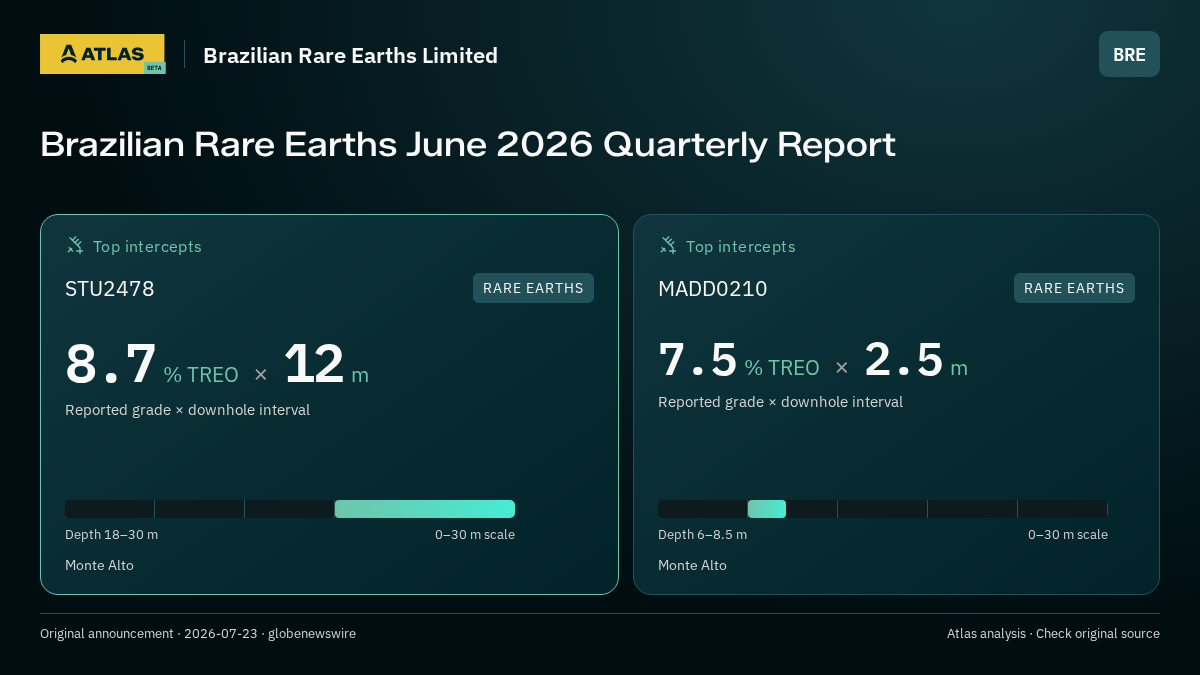
Task: Click Atlas analysis check original source note
Action: [1053, 634]
